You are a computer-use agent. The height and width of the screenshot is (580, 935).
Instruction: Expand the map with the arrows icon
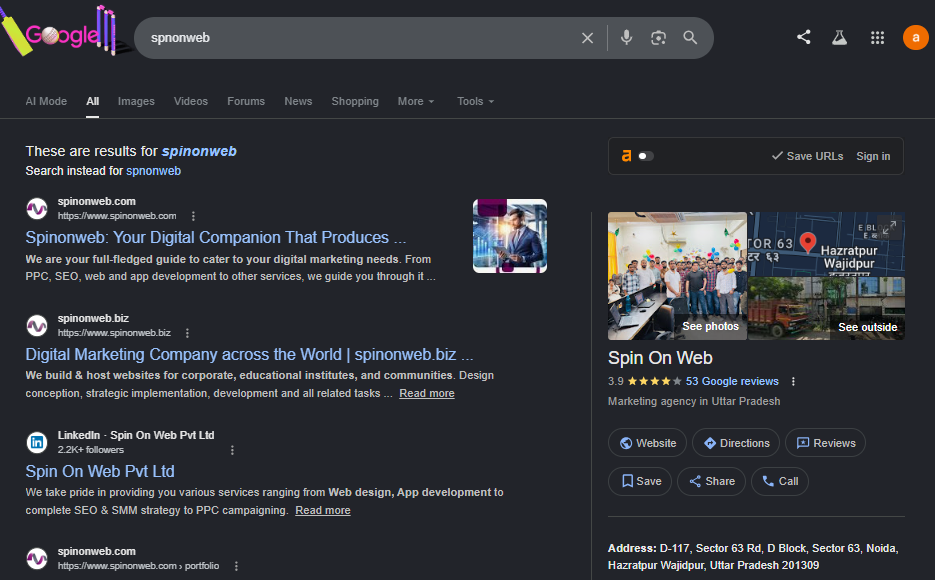[x=889, y=228]
